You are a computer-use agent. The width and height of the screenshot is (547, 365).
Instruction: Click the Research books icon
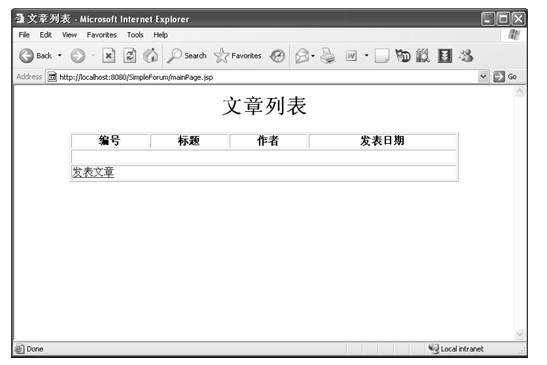(423, 56)
